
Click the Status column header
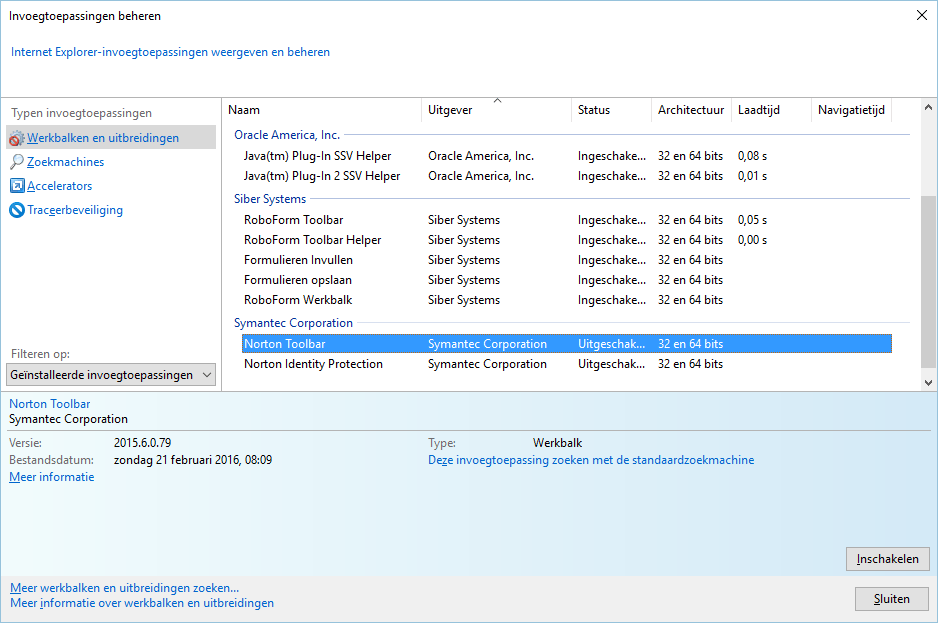[x=593, y=110]
